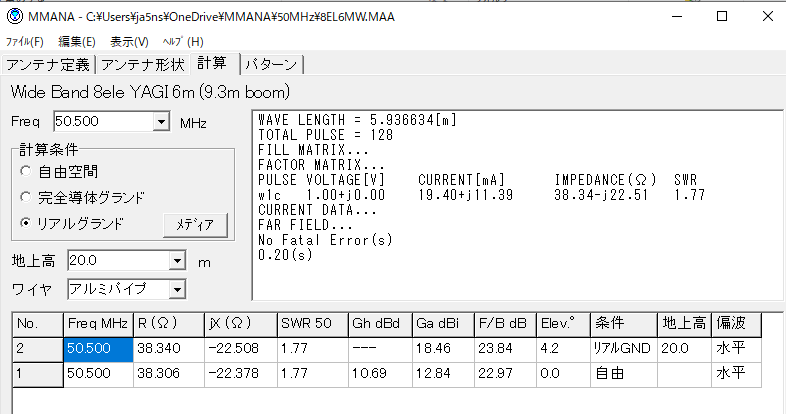The image size is (786, 414).
Task: Click the メディア button
Action: click(196, 224)
